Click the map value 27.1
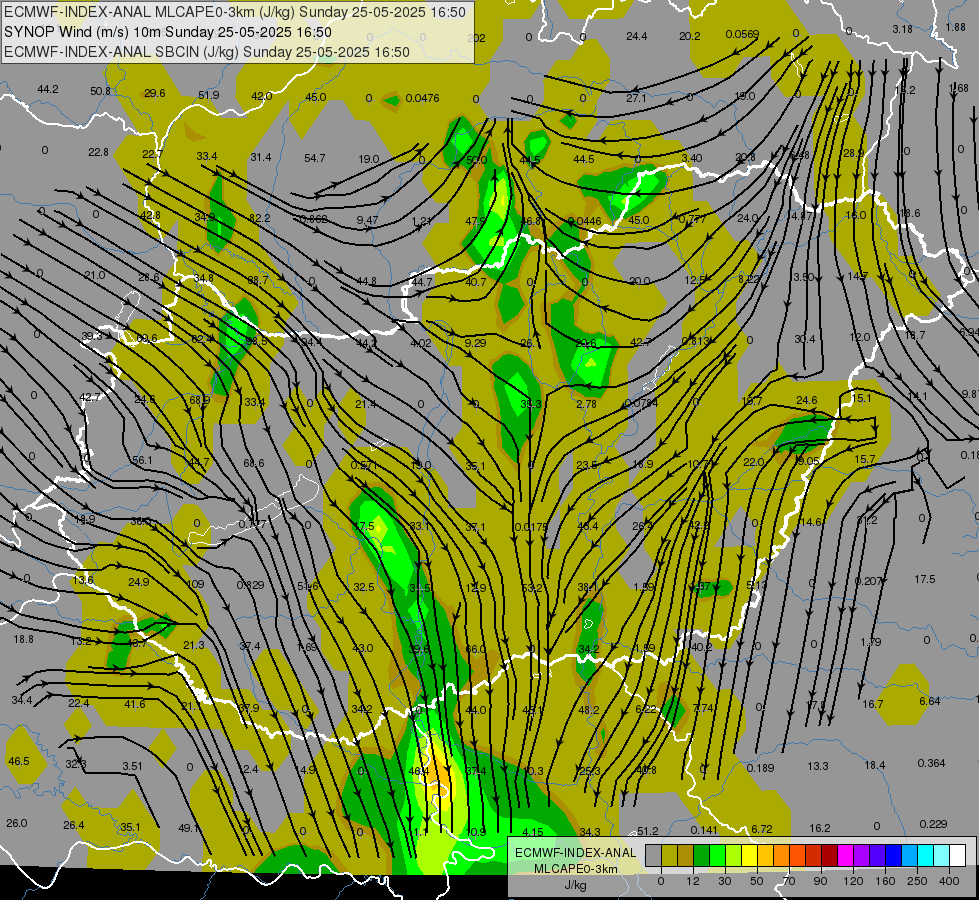This screenshot has height=900, width=979. [x=636, y=98]
